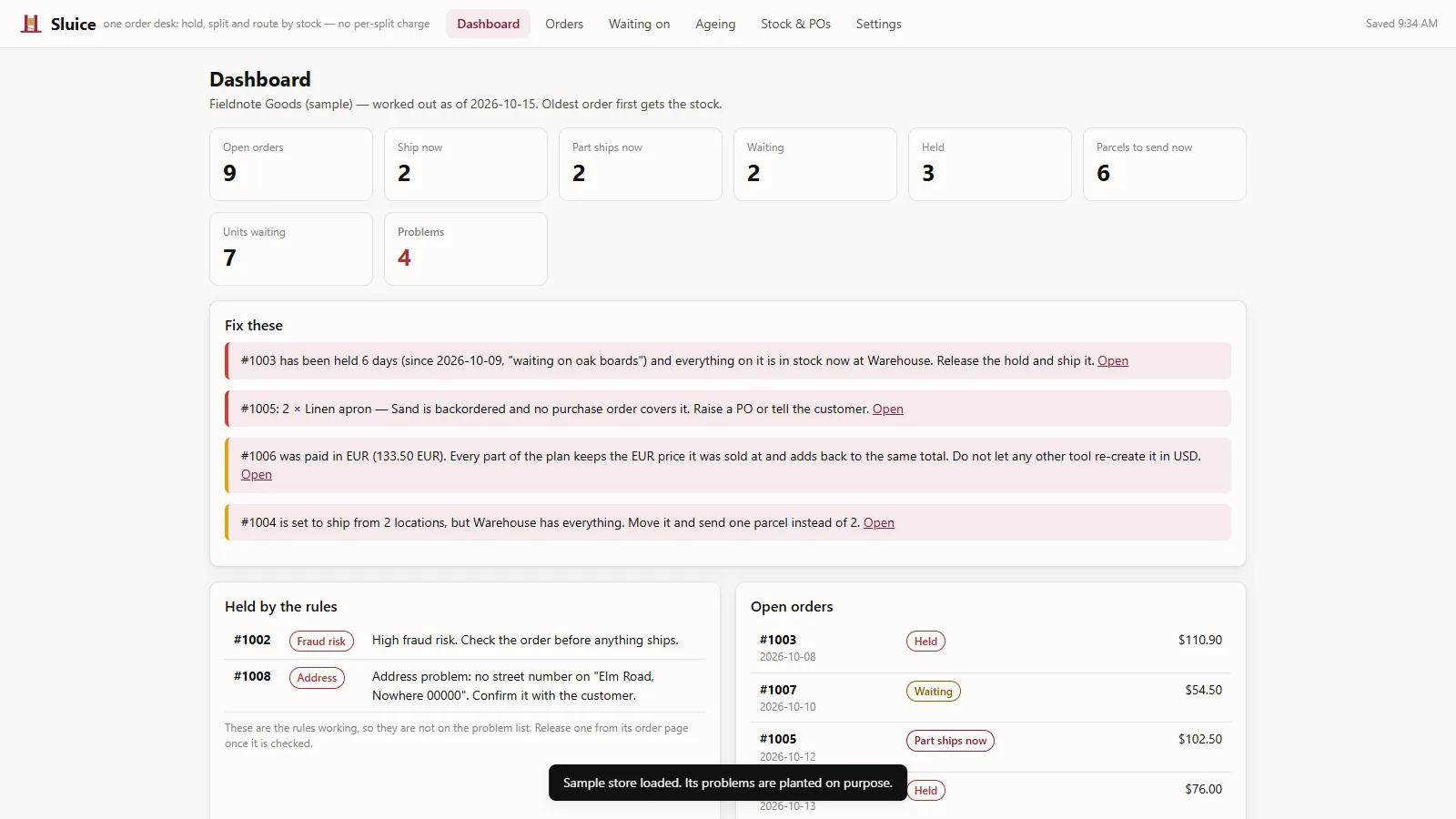Click the Held summary card
This screenshot has height=819, width=1456.
[x=990, y=164]
